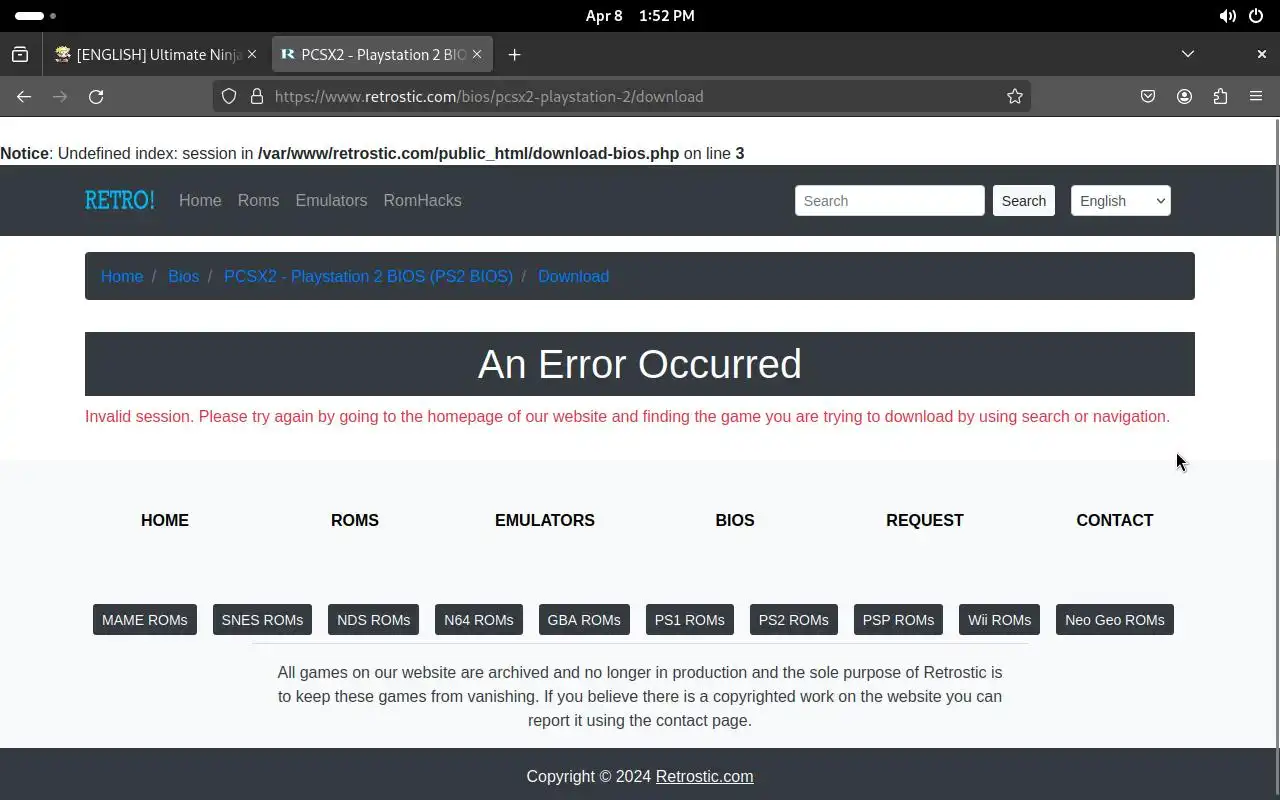Click the Neo Geo ROMs button
This screenshot has width=1280, height=800.
[1115, 620]
